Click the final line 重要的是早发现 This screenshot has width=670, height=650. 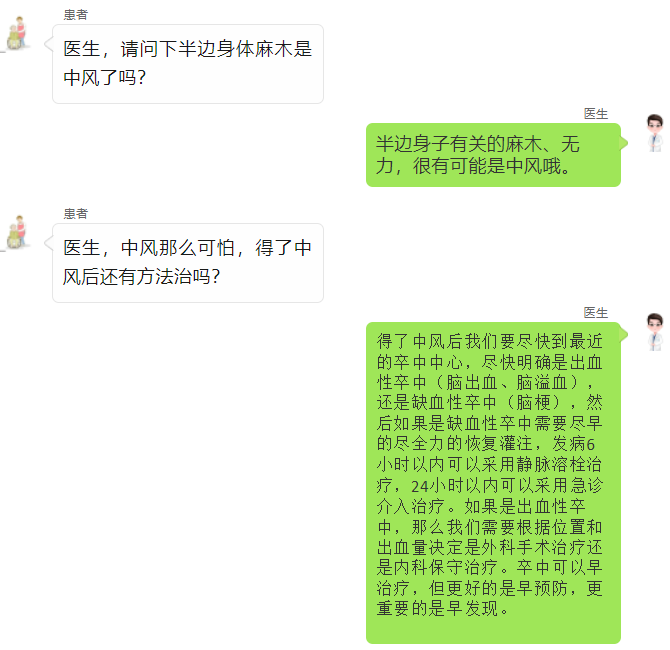coord(443,609)
